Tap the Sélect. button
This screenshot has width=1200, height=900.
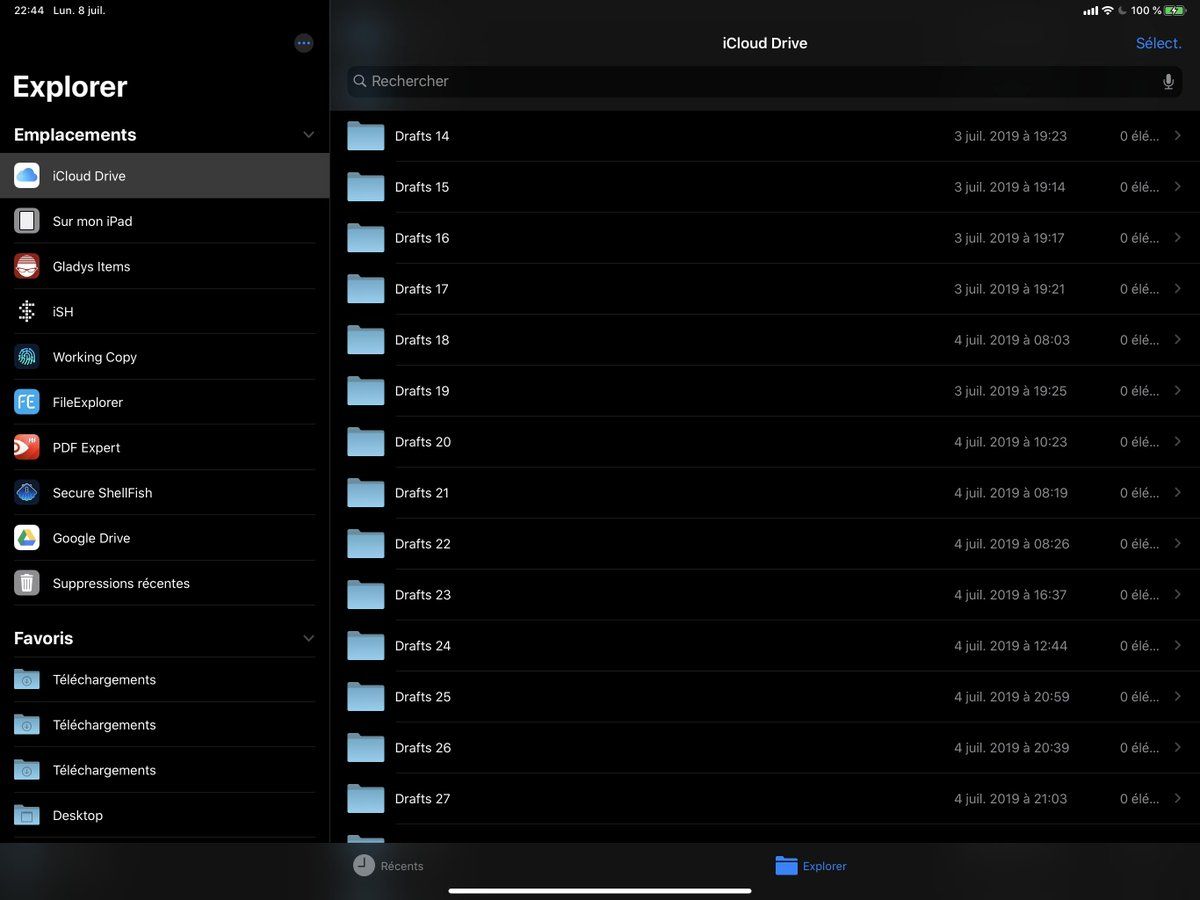pyautogui.click(x=1158, y=43)
